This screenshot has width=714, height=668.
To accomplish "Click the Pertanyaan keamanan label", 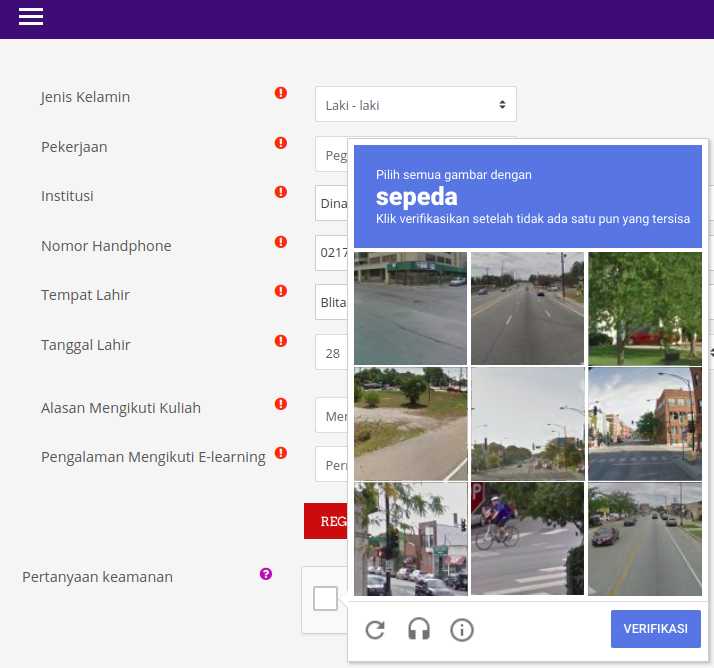I will pyautogui.click(x=97, y=577).
